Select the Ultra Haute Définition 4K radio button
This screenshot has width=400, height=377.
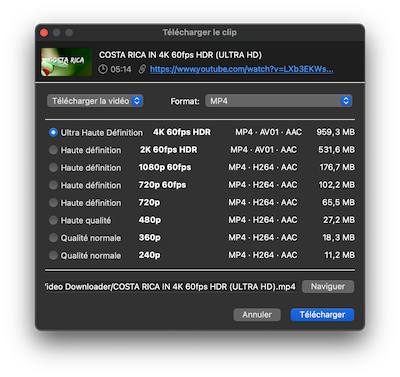(53, 132)
